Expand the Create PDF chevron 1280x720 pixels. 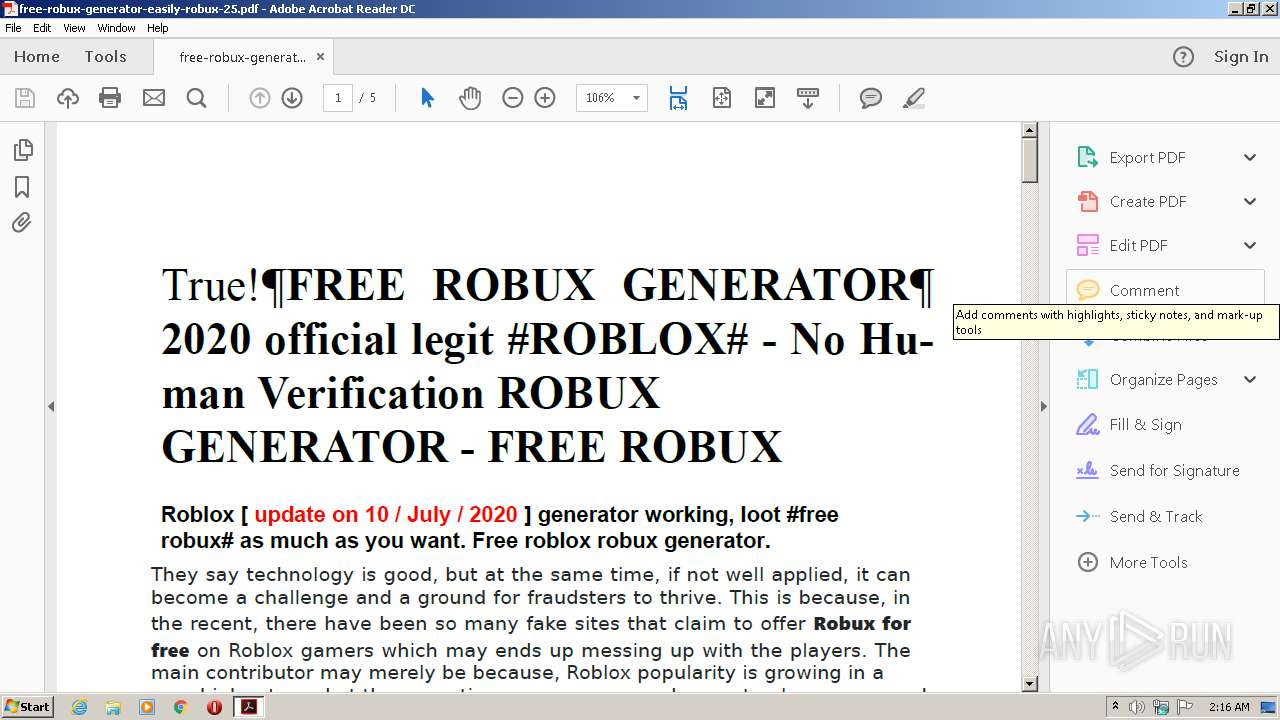(x=1250, y=201)
